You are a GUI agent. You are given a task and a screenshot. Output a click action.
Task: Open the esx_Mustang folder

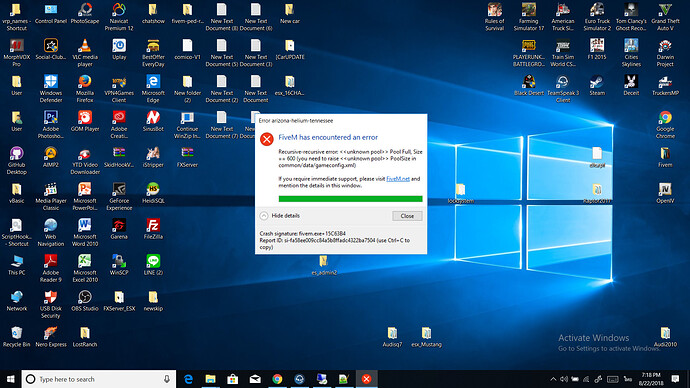(x=426, y=337)
